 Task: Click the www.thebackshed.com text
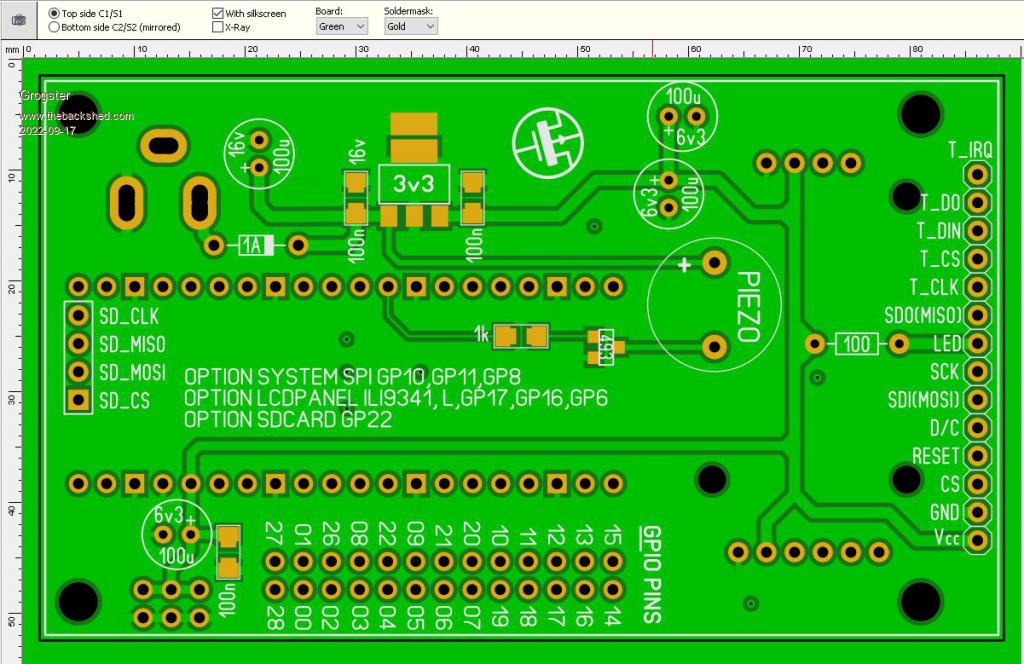(76, 116)
